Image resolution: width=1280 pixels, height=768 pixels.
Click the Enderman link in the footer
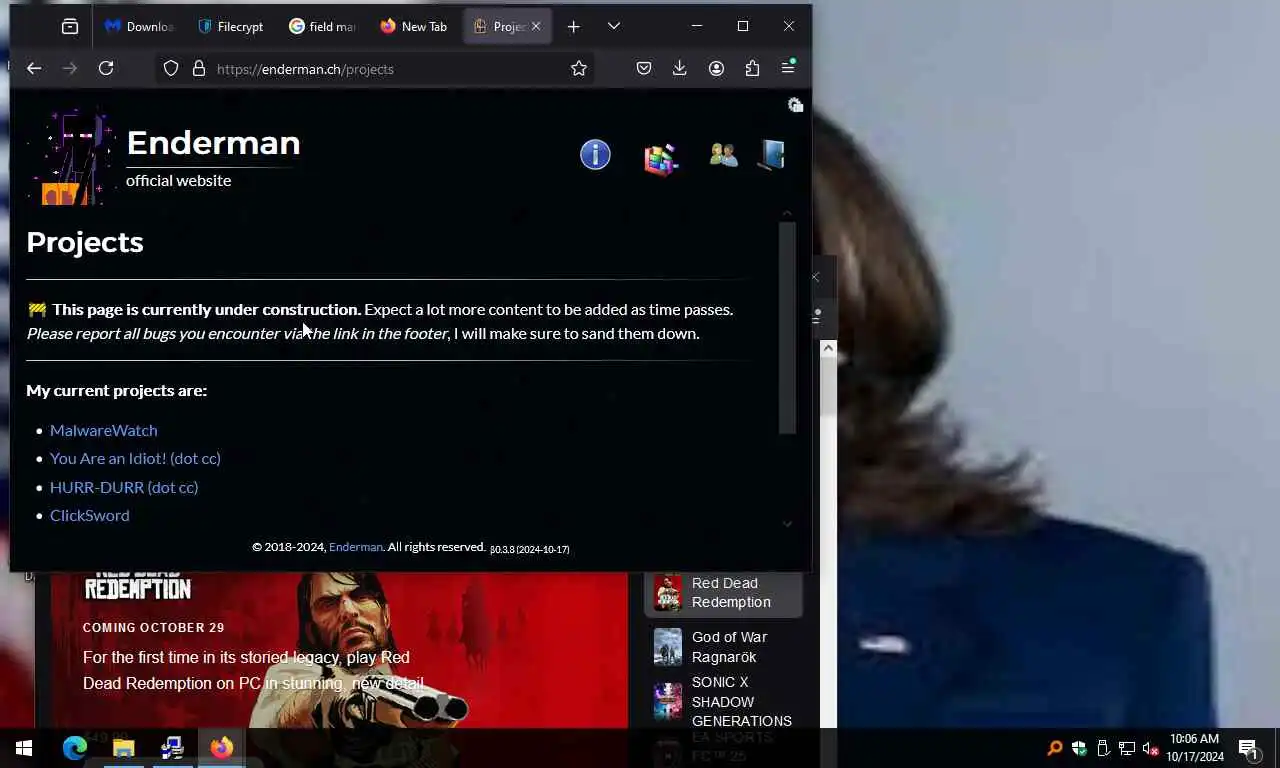(356, 547)
